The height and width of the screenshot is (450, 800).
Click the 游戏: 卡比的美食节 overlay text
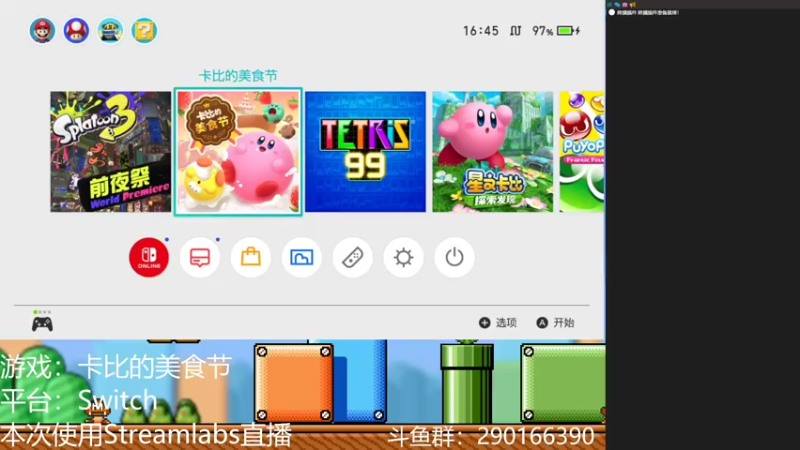(x=116, y=366)
